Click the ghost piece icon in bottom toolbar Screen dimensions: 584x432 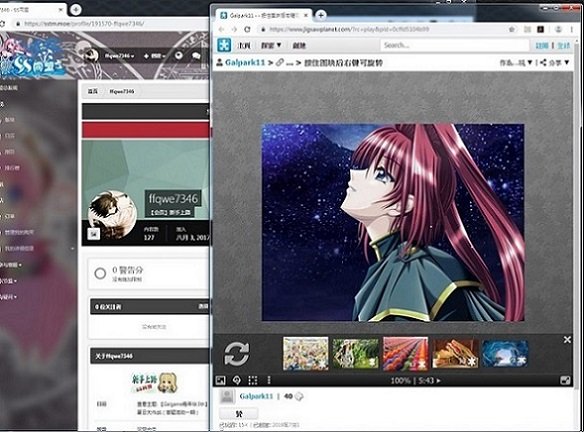[x=237, y=380]
